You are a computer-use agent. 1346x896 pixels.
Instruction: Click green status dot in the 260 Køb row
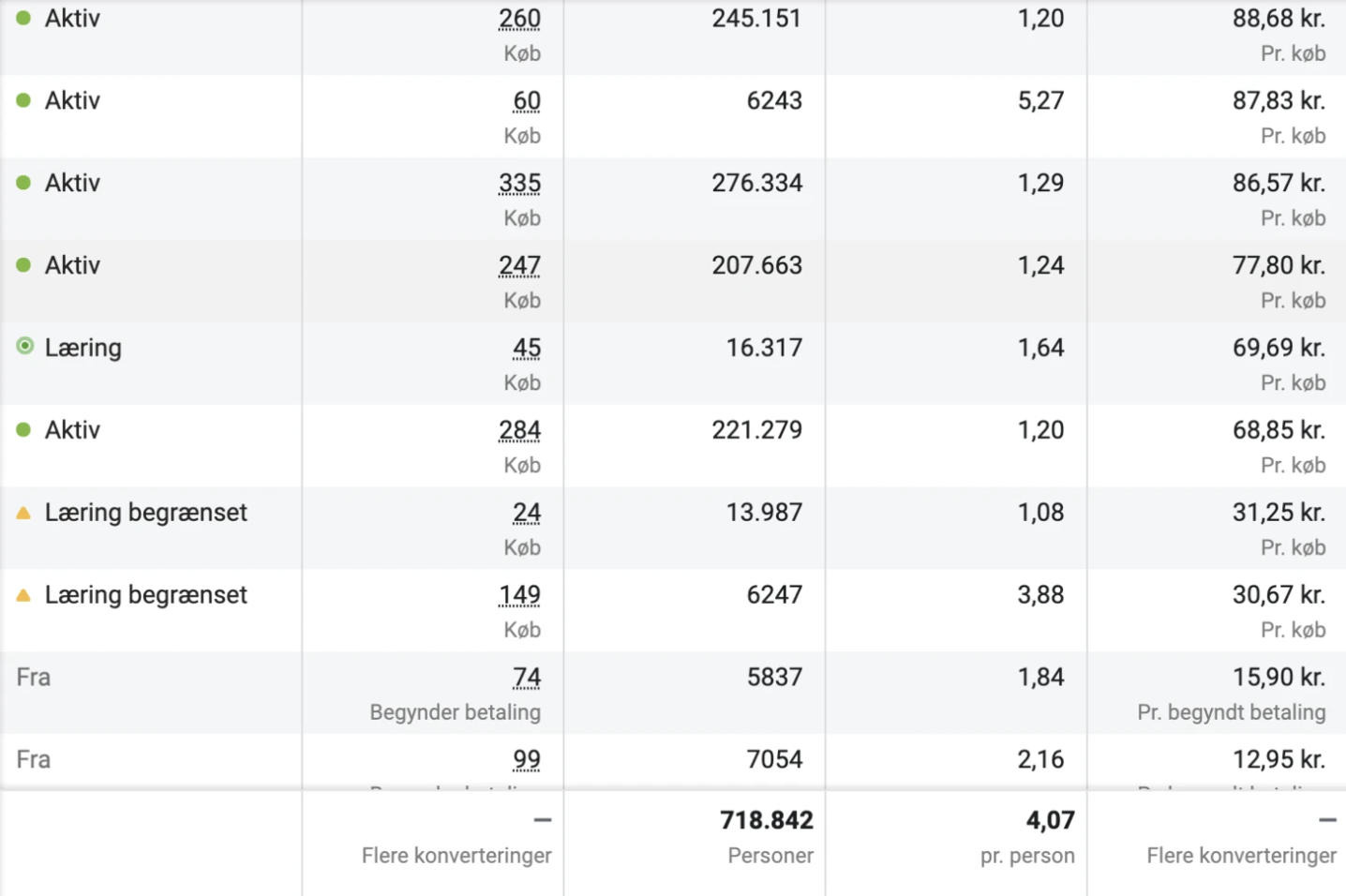pos(24,18)
